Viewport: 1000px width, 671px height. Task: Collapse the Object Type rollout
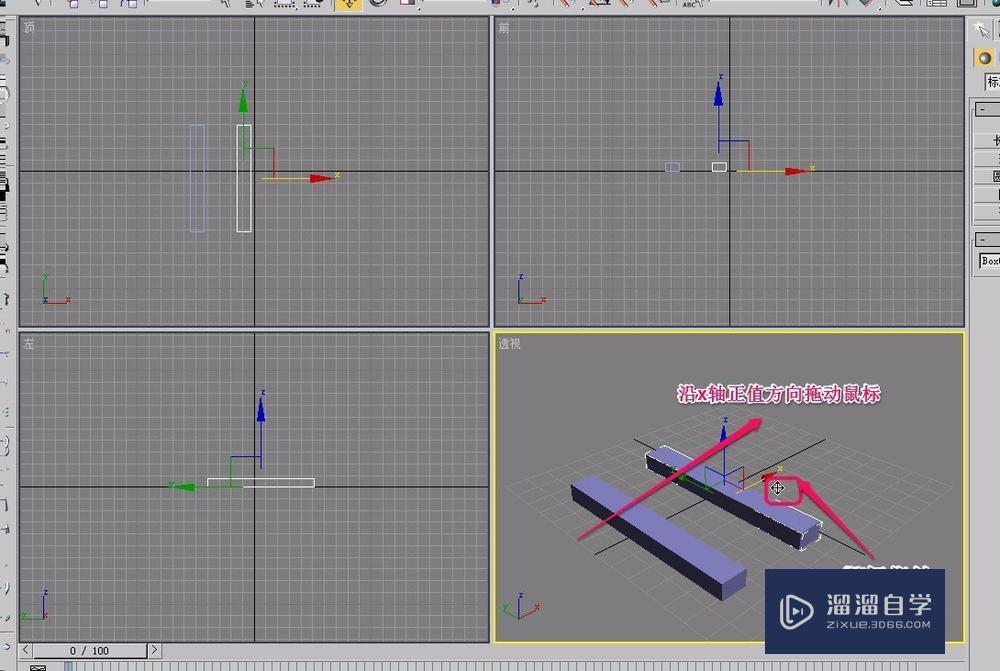[983, 107]
